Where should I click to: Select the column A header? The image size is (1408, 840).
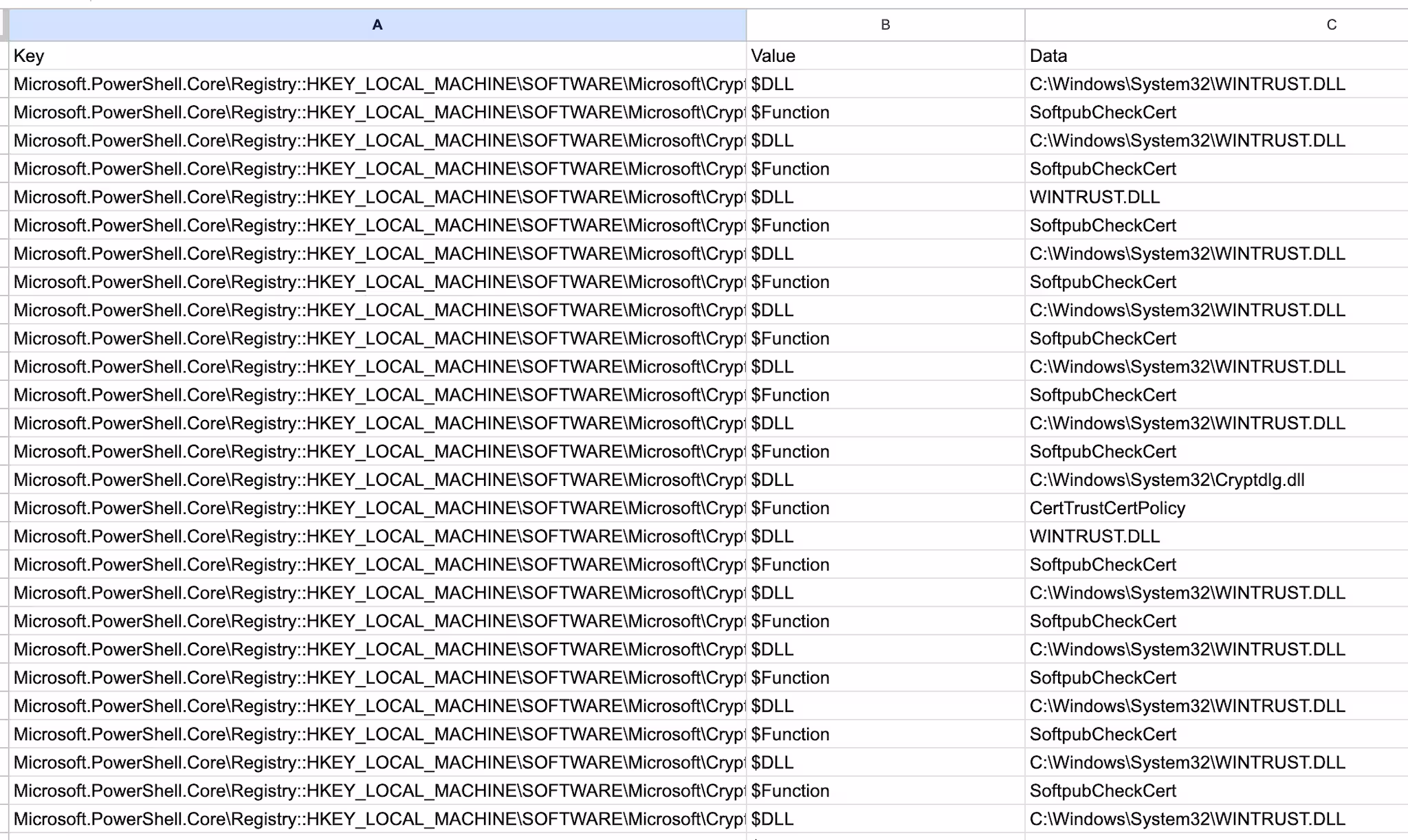point(377,25)
